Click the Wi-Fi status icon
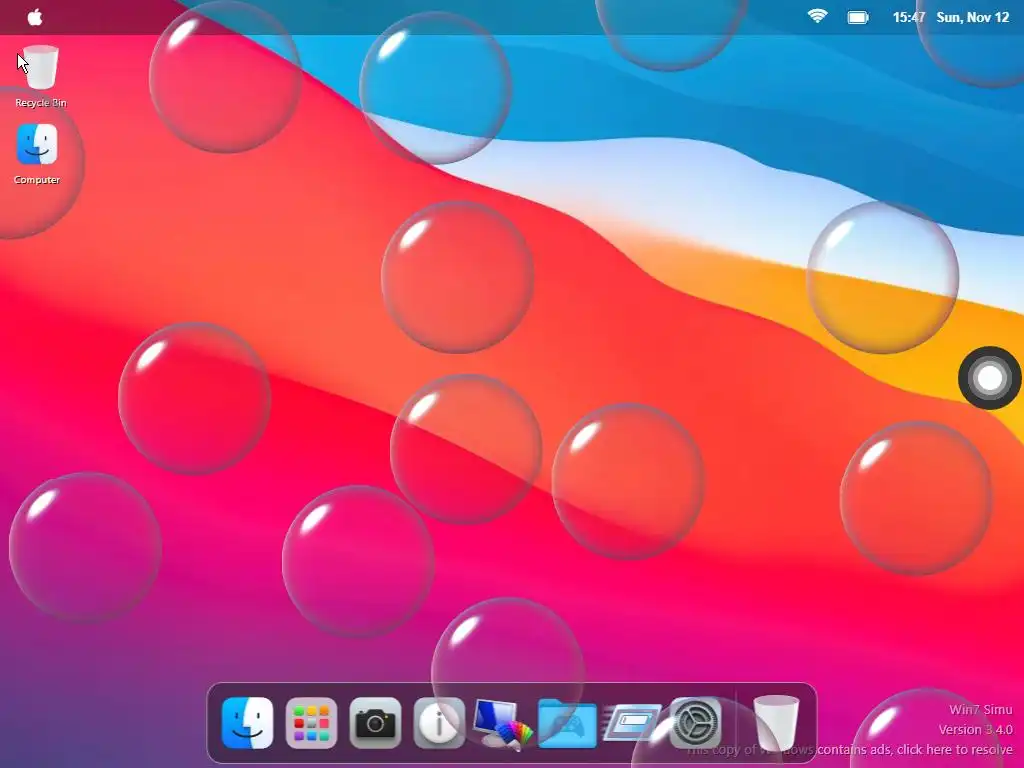 (x=817, y=16)
